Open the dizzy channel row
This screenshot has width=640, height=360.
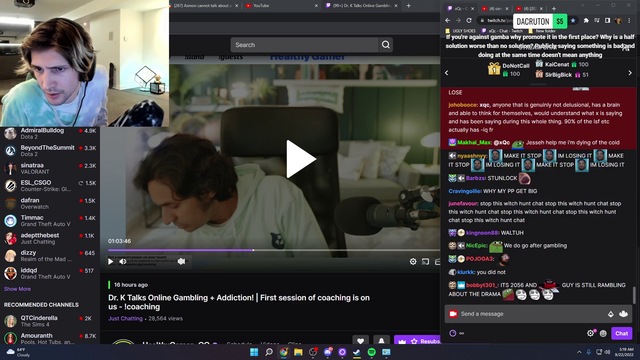[x=50, y=256]
